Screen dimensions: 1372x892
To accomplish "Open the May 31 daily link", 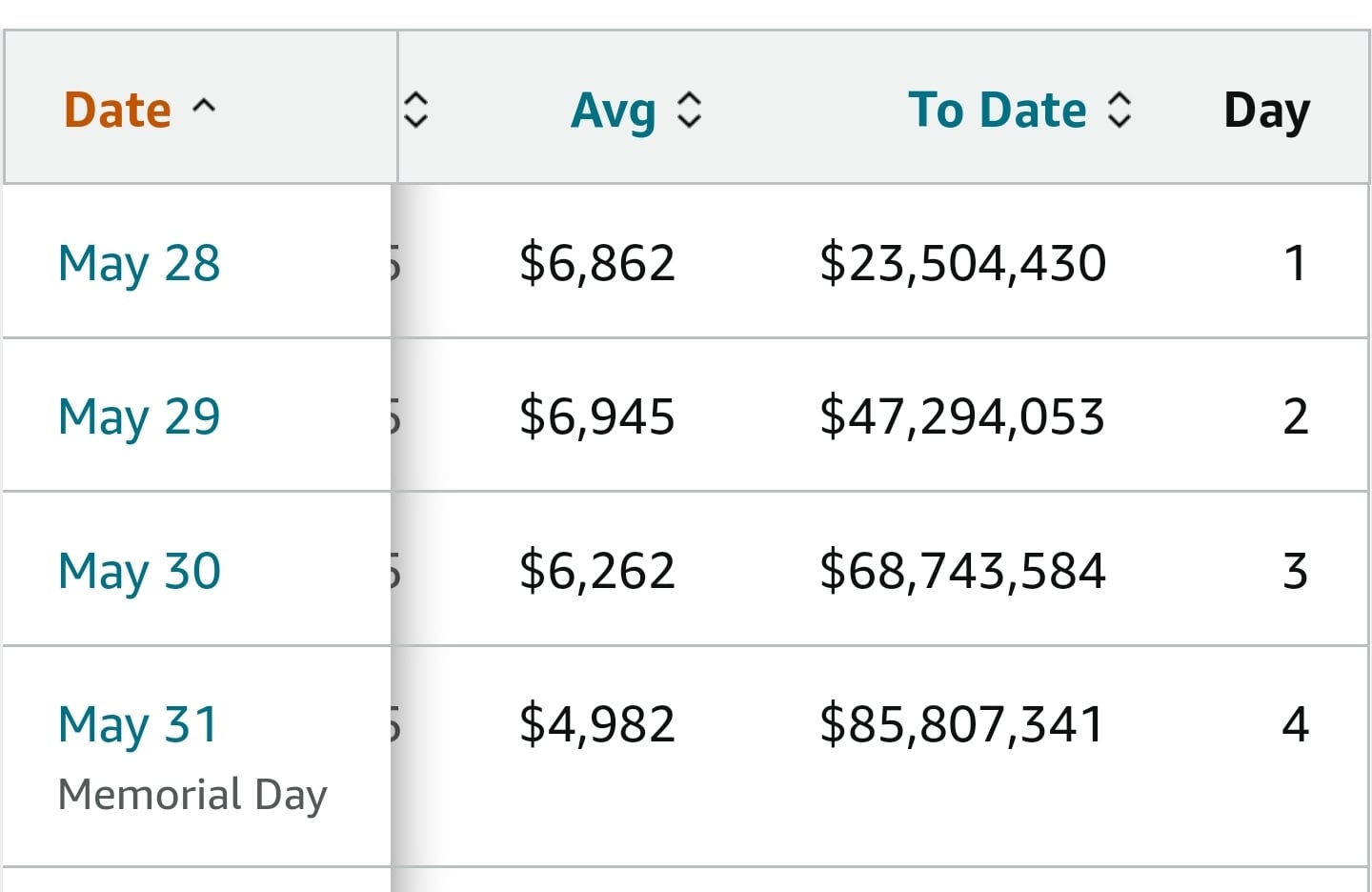I will 138,724.
